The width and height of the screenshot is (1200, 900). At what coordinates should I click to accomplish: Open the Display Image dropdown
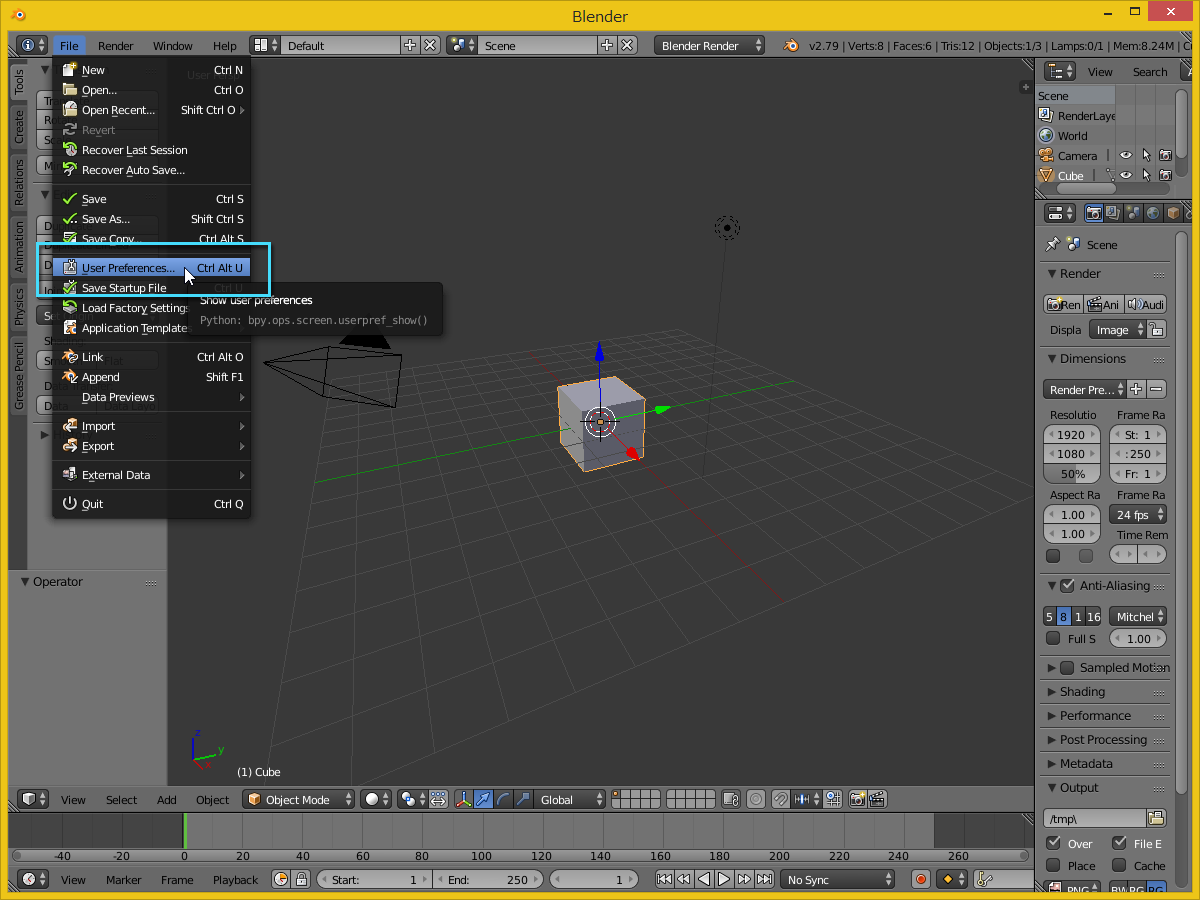point(1117,330)
